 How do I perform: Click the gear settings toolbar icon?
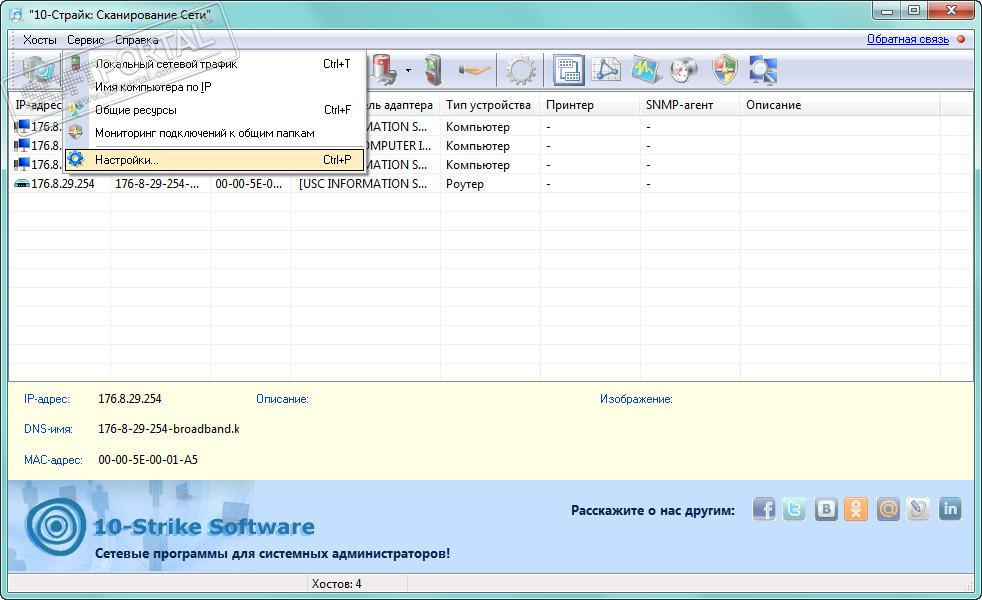(521, 70)
